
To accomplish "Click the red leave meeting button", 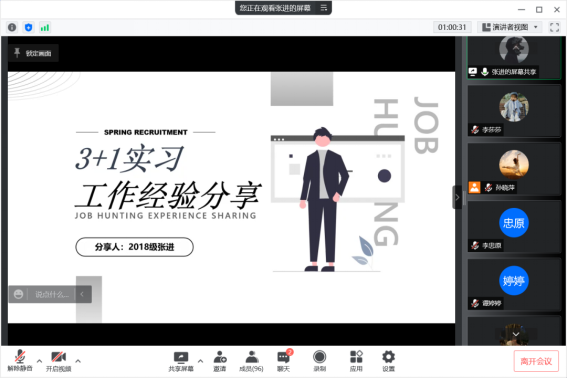I will (x=536, y=361).
